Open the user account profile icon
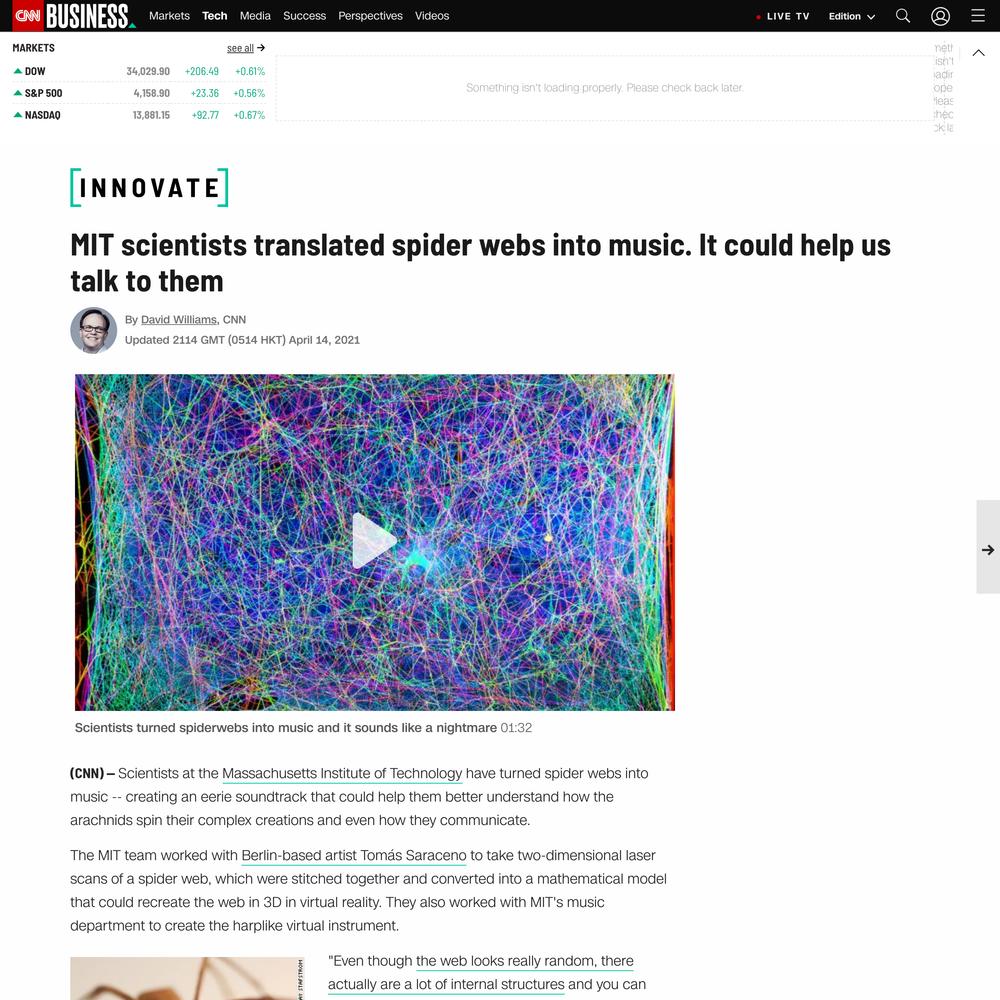The width and height of the screenshot is (1000, 1000). tap(940, 16)
